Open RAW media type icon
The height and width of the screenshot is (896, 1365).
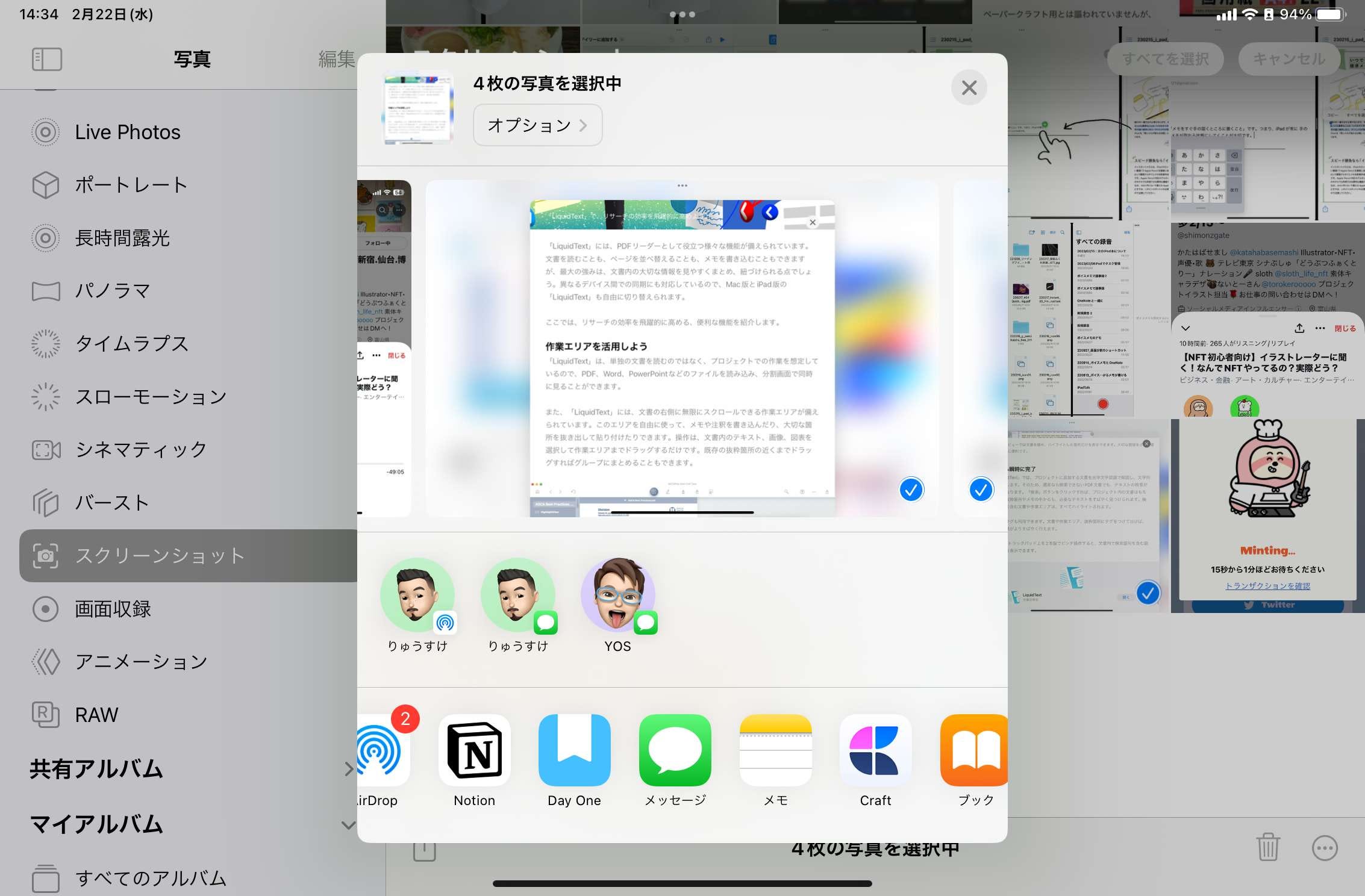click(x=46, y=715)
